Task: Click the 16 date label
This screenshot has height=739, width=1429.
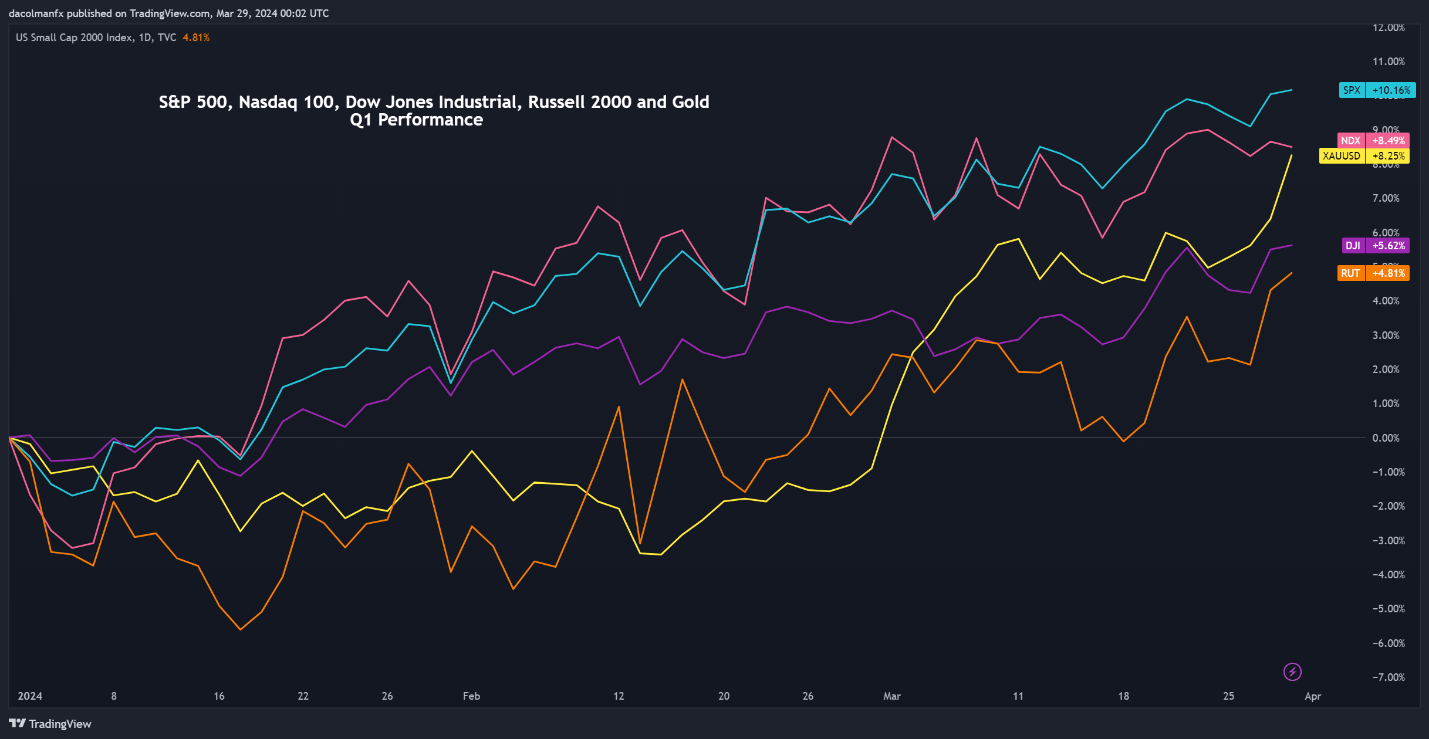Action: (x=221, y=696)
